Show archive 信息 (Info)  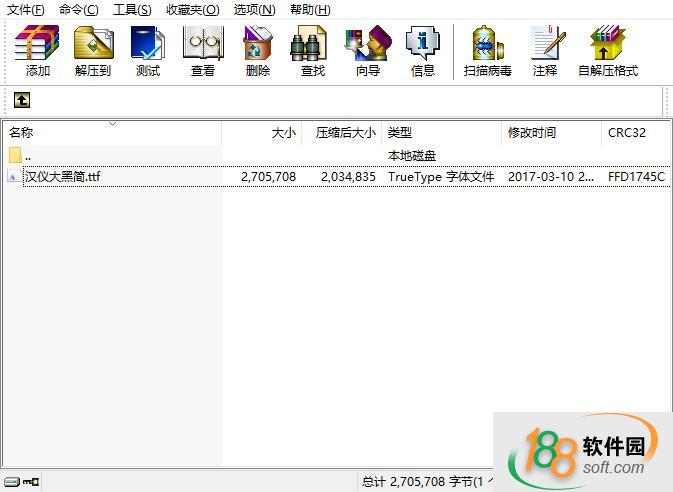[423, 51]
